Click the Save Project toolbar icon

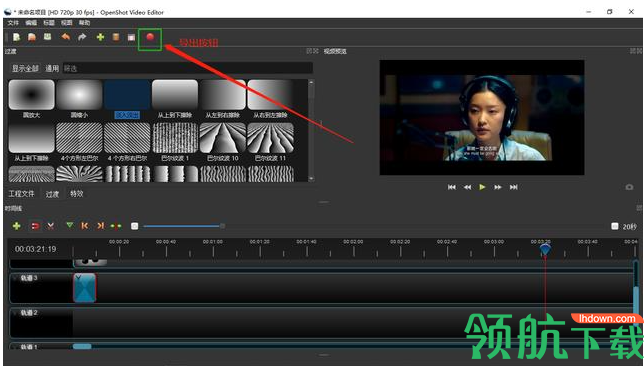[x=48, y=37]
